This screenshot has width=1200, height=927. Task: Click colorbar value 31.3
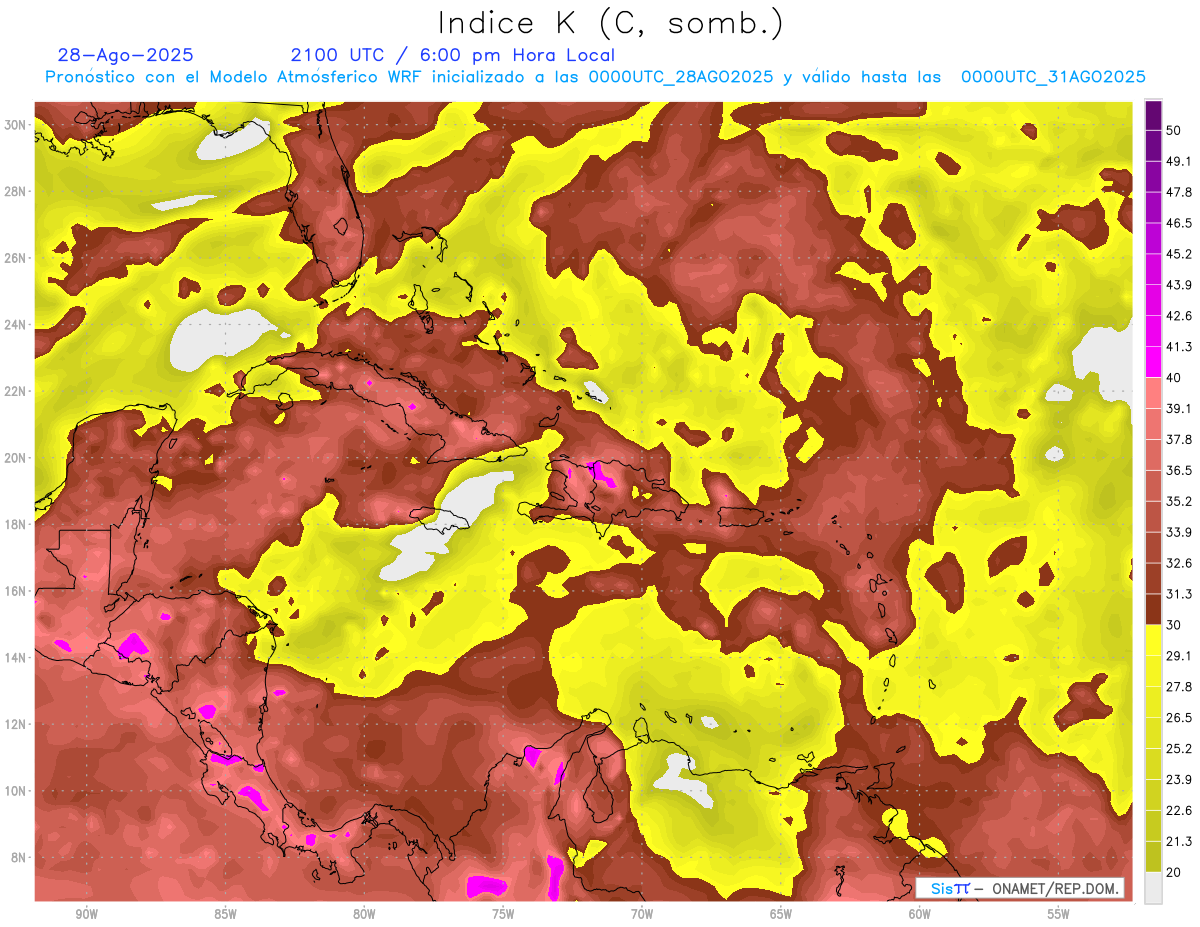coord(1178,594)
